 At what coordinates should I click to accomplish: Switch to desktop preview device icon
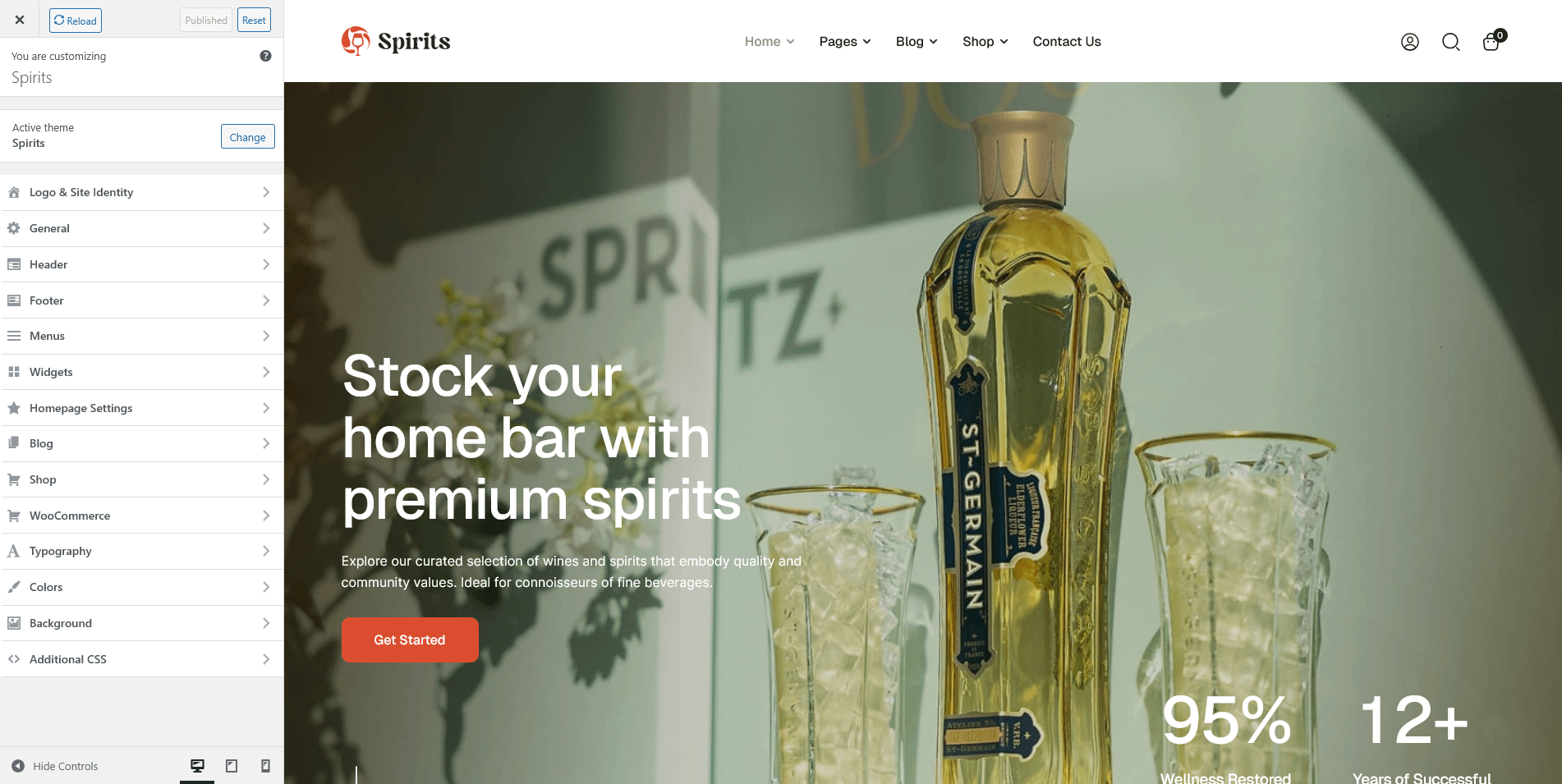click(197, 766)
